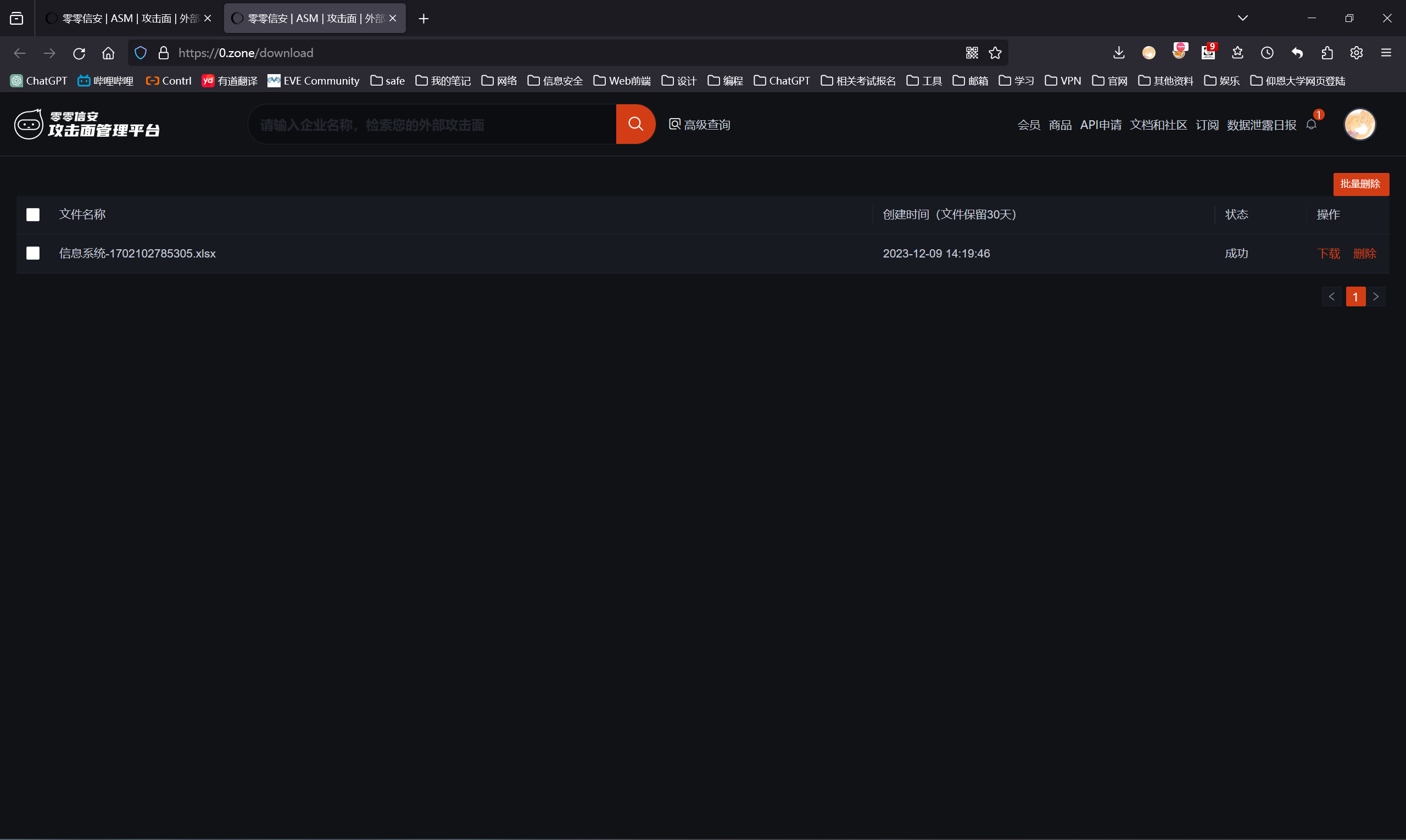Open the hamburger application menu
Viewport: 1406px width, 840px height.
(1386, 53)
